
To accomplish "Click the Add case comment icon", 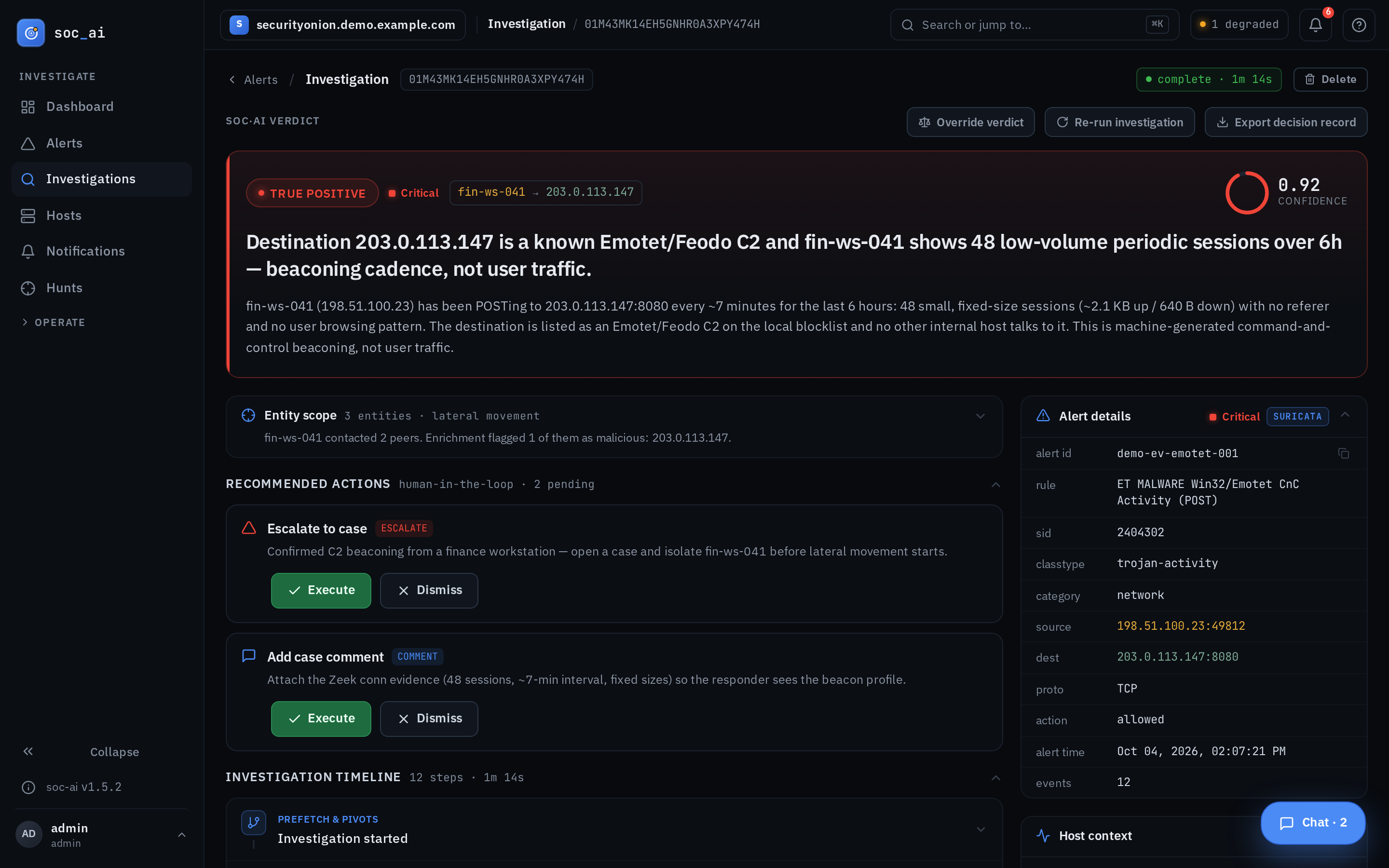I will [x=248, y=656].
